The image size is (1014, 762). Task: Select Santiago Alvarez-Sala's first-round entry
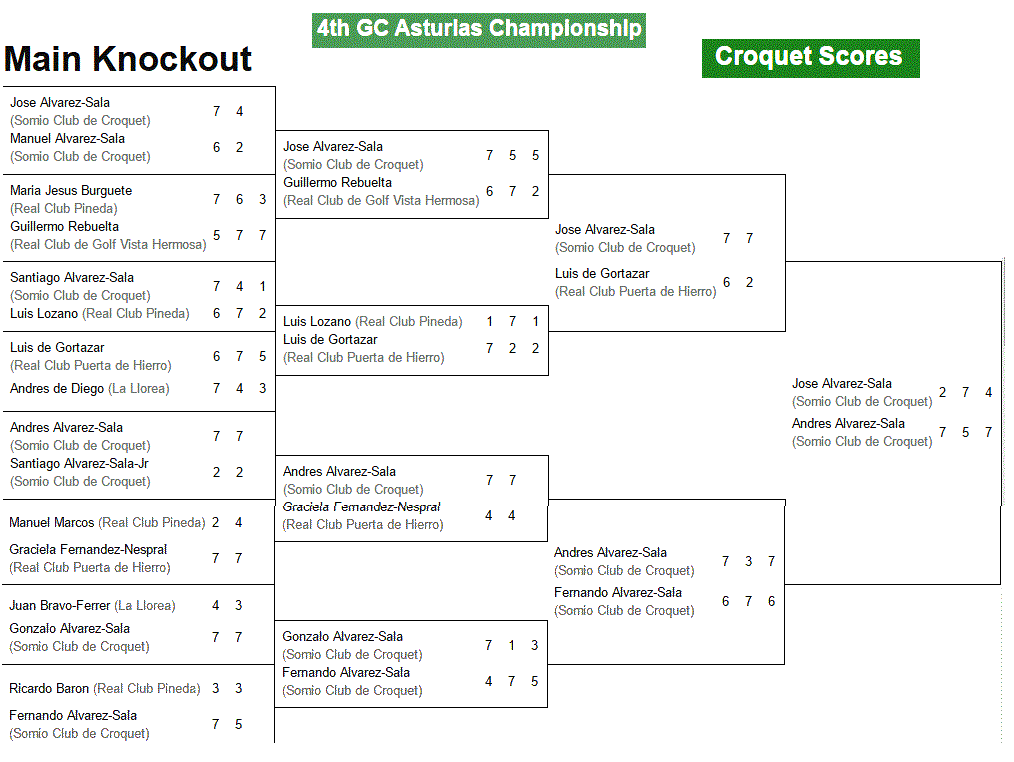72,278
